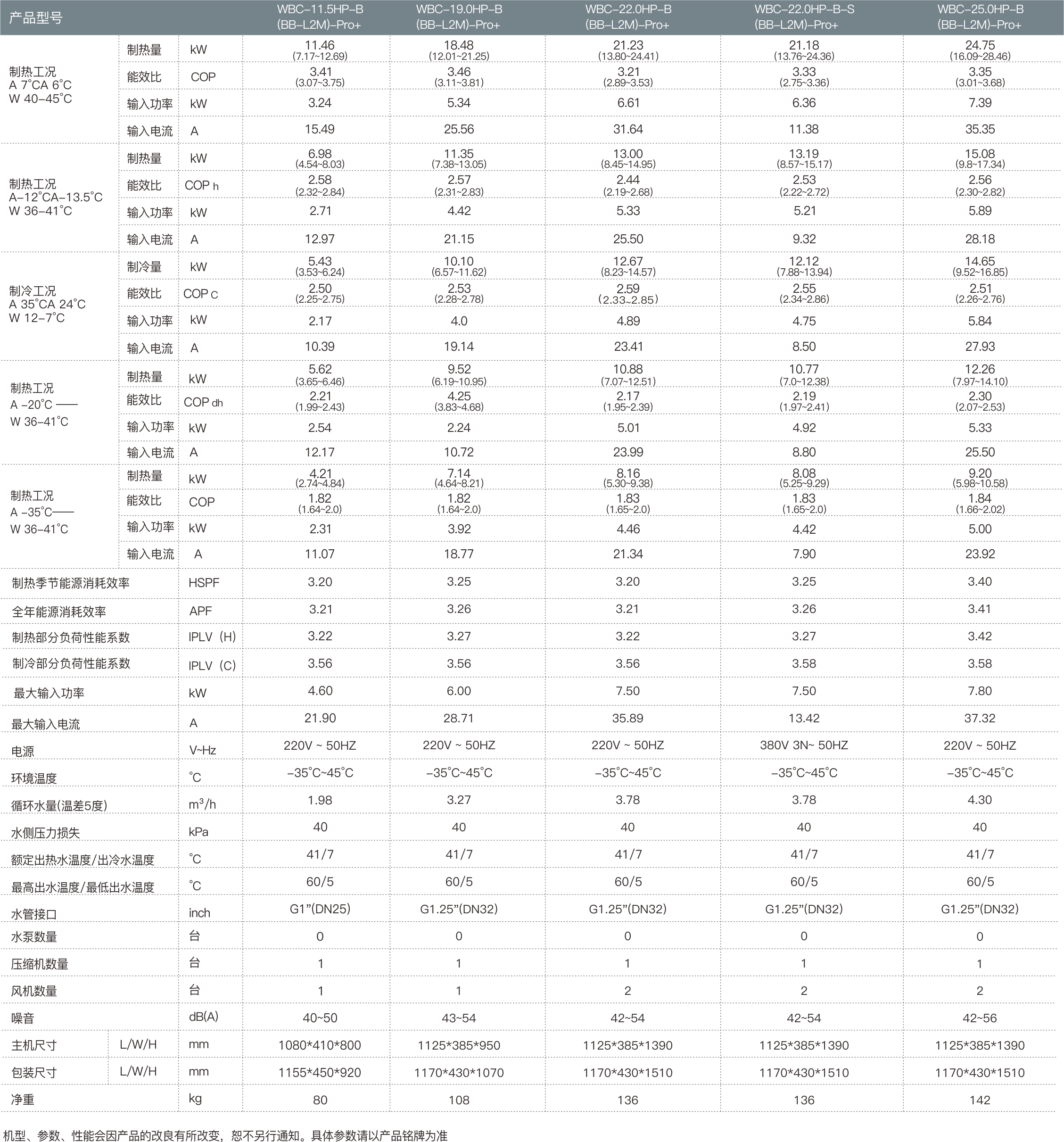Click the COP dh label cell
The image size is (1064, 1142).
[203, 402]
